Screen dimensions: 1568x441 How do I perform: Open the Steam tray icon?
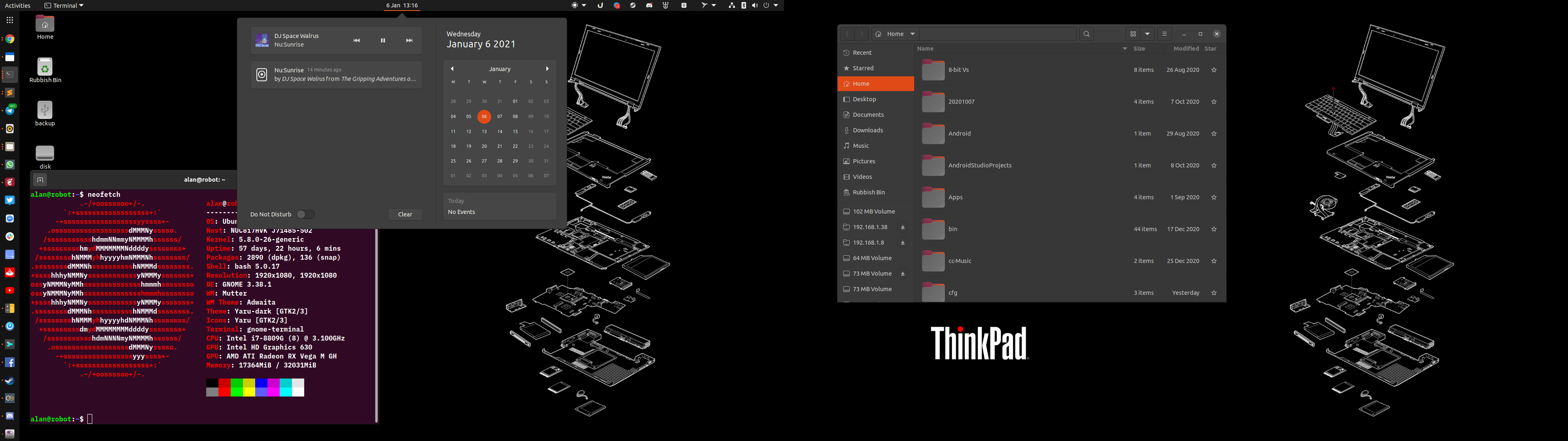(x=633, y=5)
